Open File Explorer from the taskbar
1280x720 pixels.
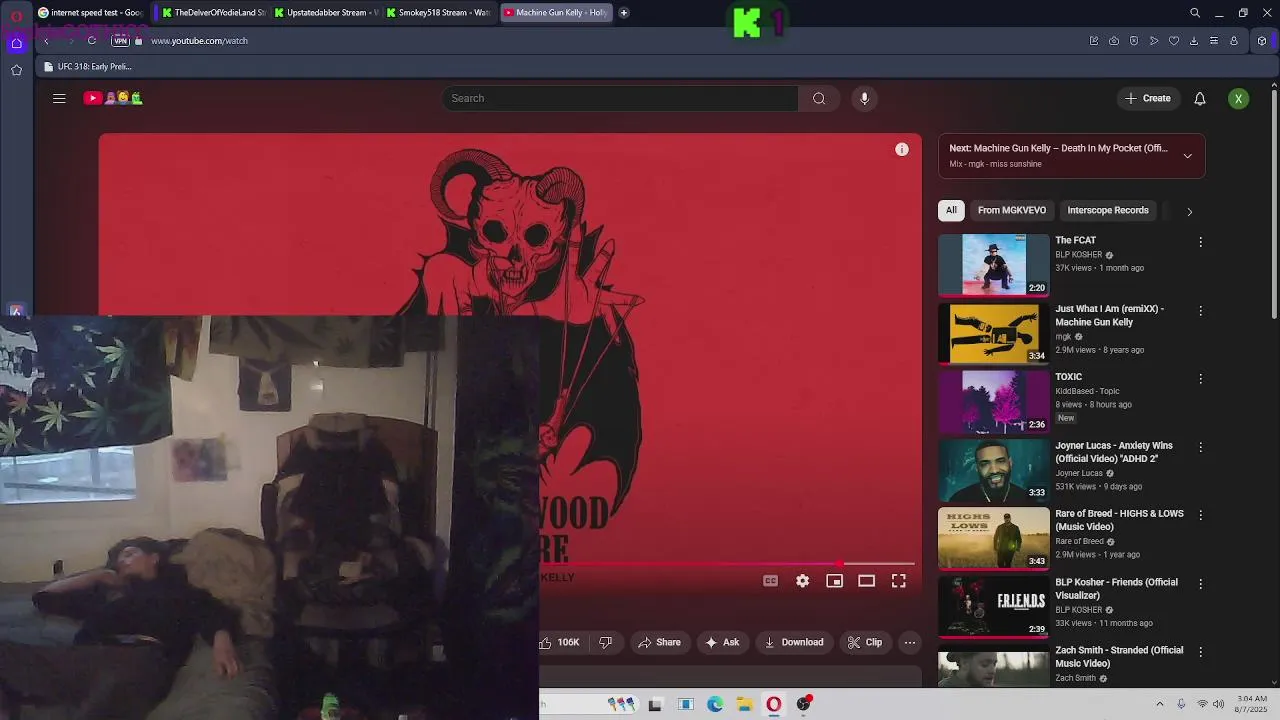[x=745, y=704]
